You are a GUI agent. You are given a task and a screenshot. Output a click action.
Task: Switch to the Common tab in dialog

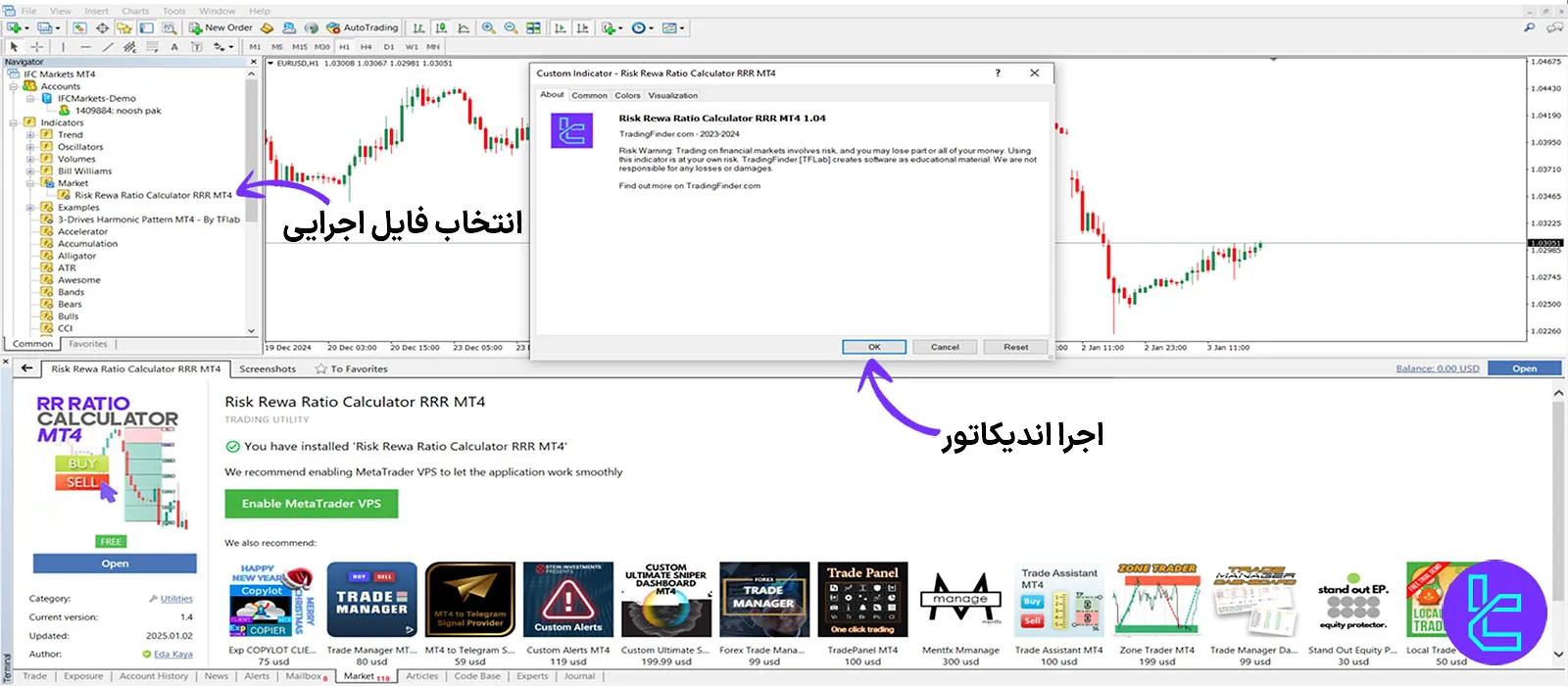[x=589, y=95]
